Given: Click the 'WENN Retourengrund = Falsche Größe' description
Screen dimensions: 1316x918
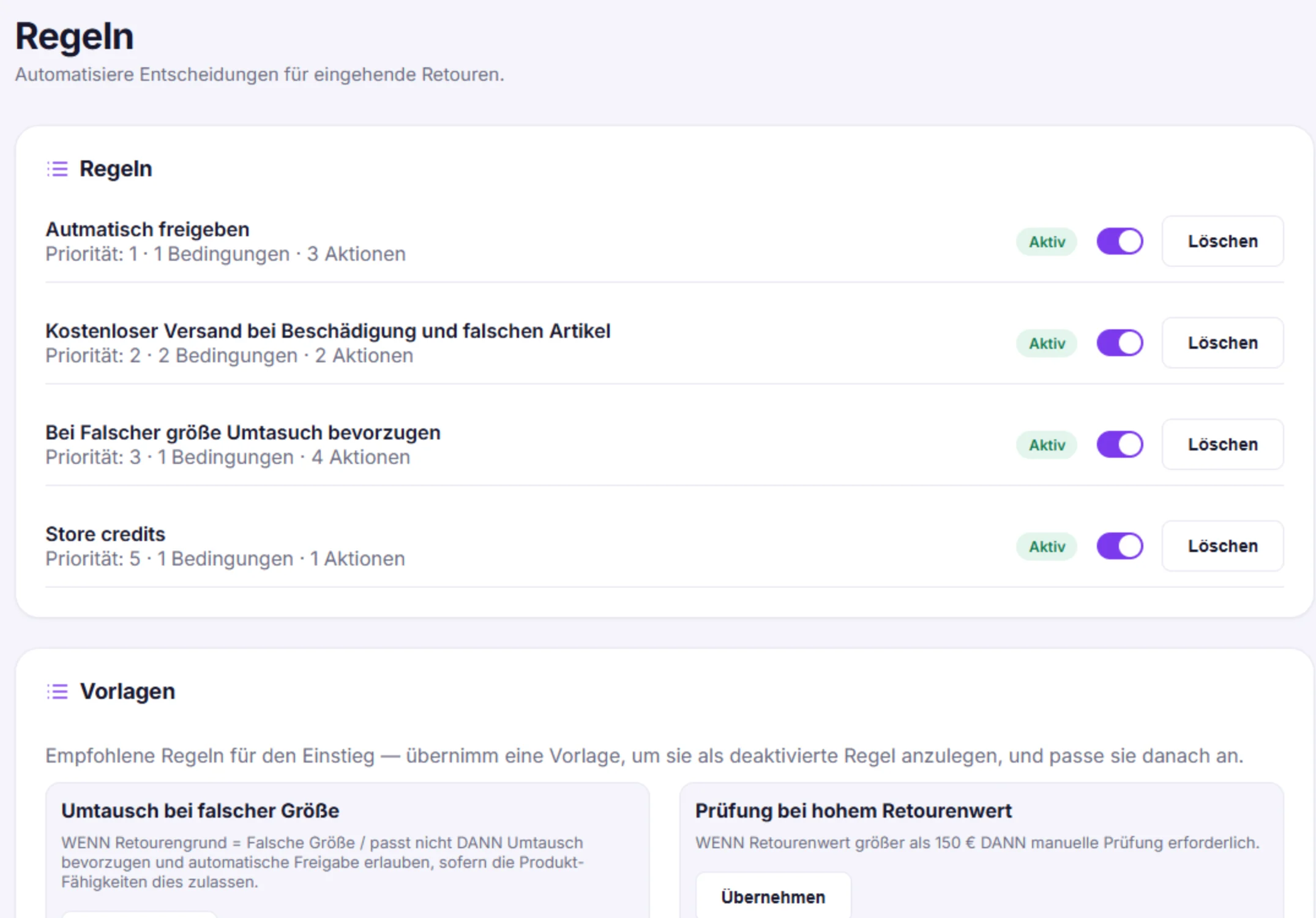Looking at the screenshot, I should [323, 862].
